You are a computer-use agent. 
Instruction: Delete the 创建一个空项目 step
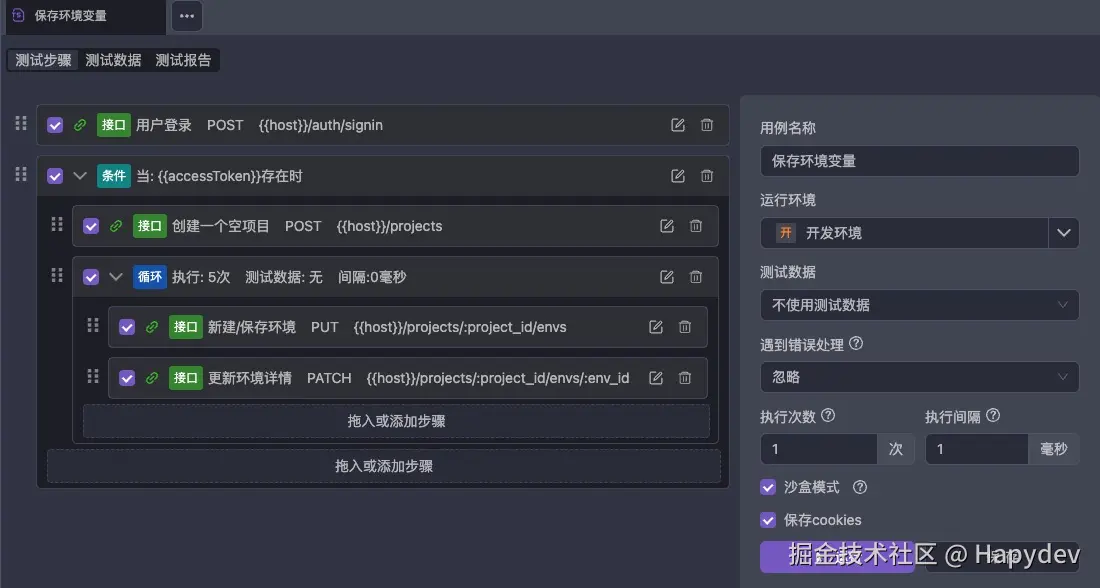click(696, 226)
